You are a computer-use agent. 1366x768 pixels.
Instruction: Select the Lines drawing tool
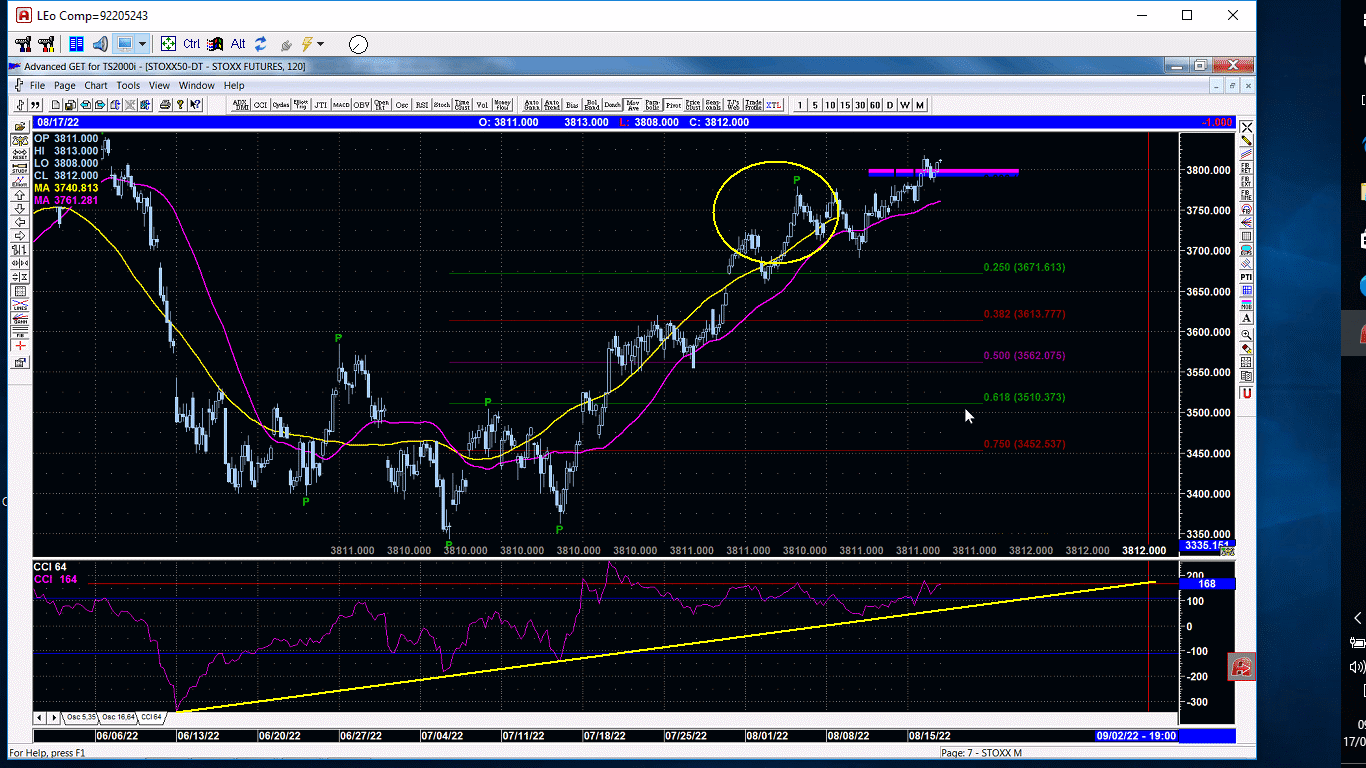click(x=20, y=305)
